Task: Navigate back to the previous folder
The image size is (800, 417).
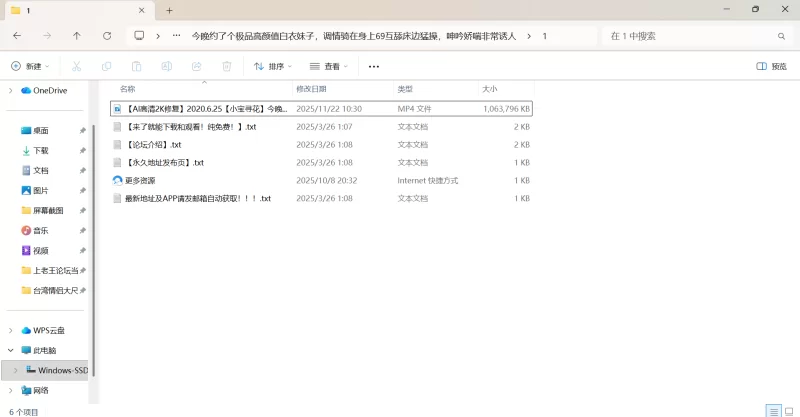Action: coord(17,36)
